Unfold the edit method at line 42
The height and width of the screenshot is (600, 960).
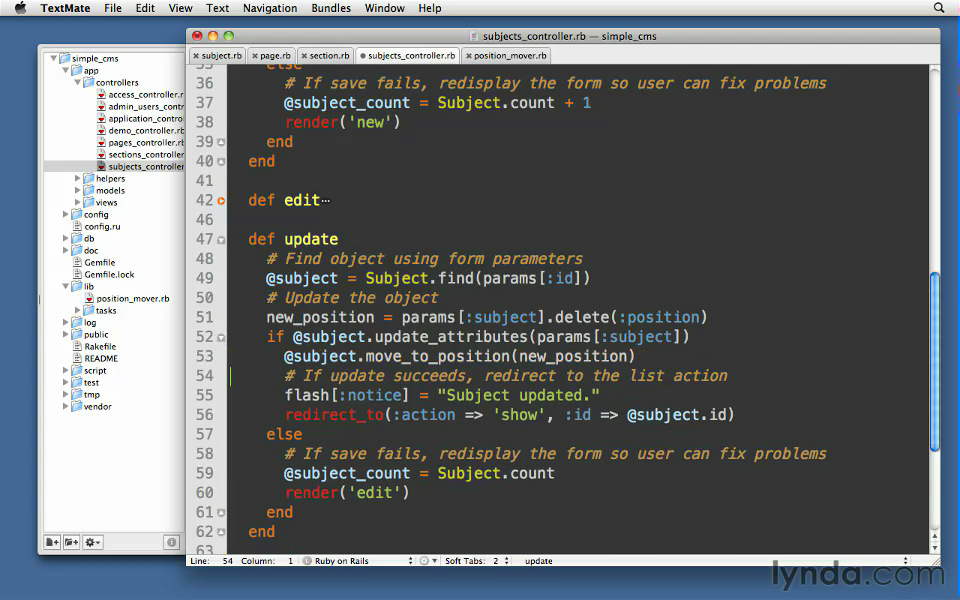(221, 200)
